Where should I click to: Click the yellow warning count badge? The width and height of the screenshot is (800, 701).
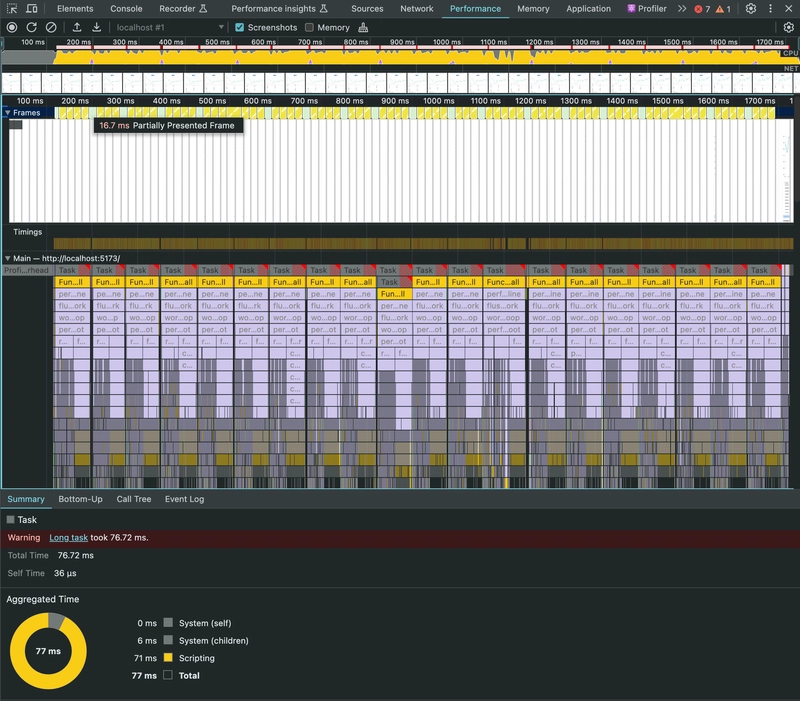[x=723, y=9]
